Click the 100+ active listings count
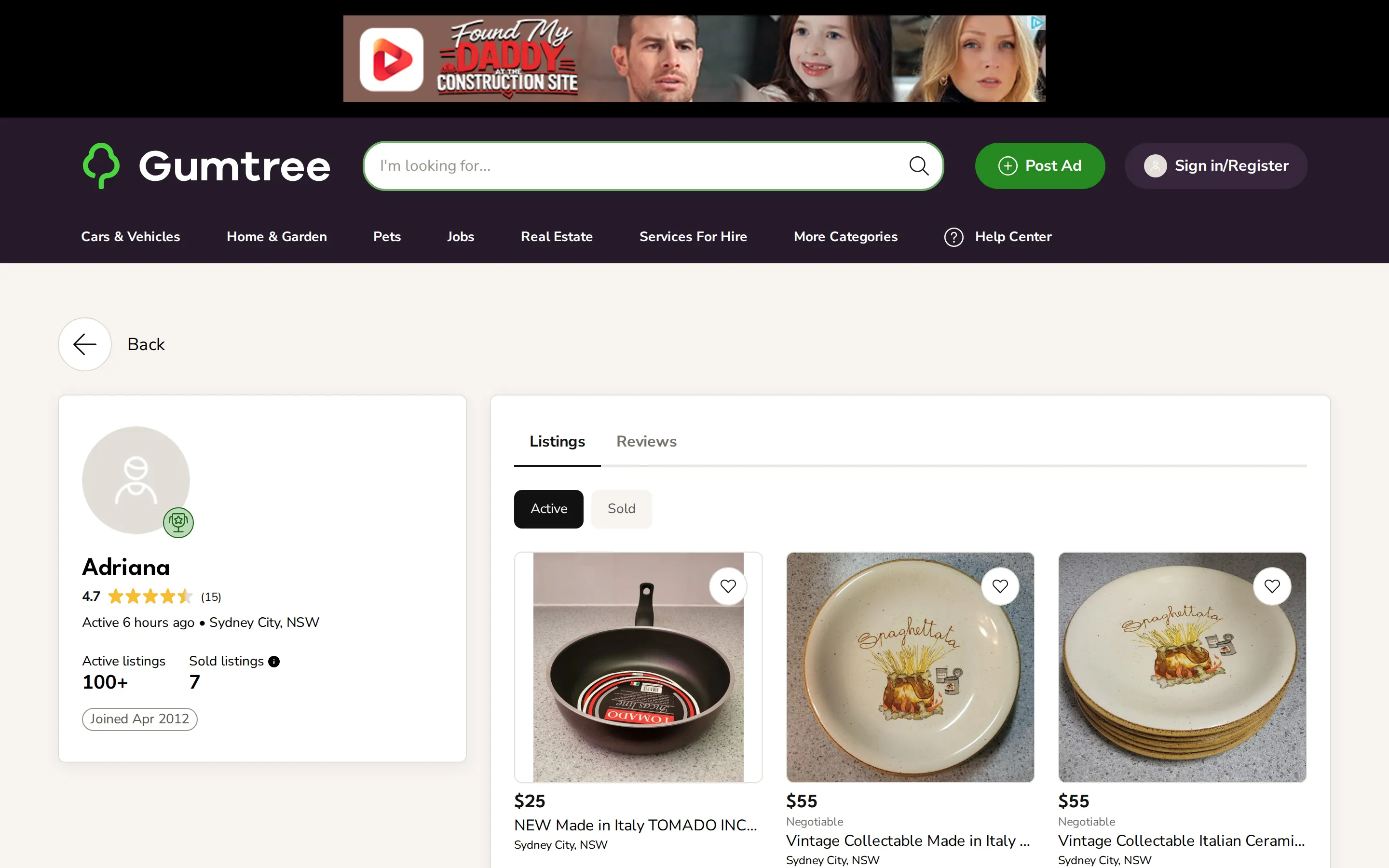Image resolution: width=1389 pixels, height=868 pixels. [x=105, y=682]
